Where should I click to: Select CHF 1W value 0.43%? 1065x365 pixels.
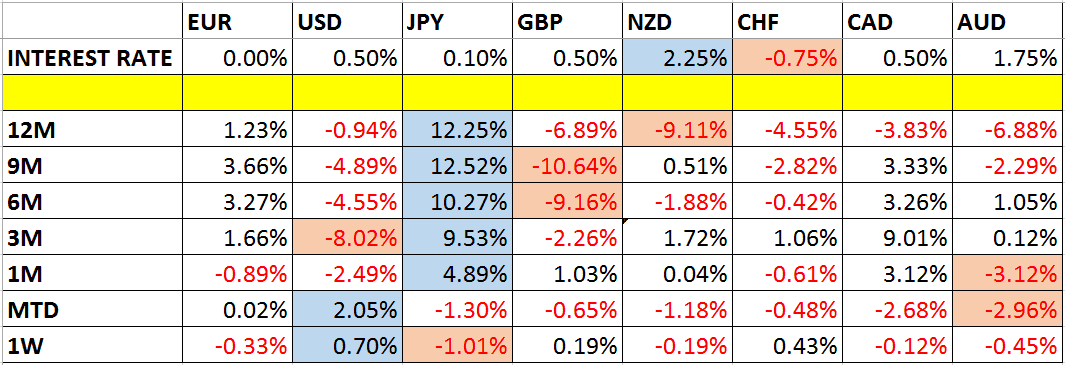788,343
